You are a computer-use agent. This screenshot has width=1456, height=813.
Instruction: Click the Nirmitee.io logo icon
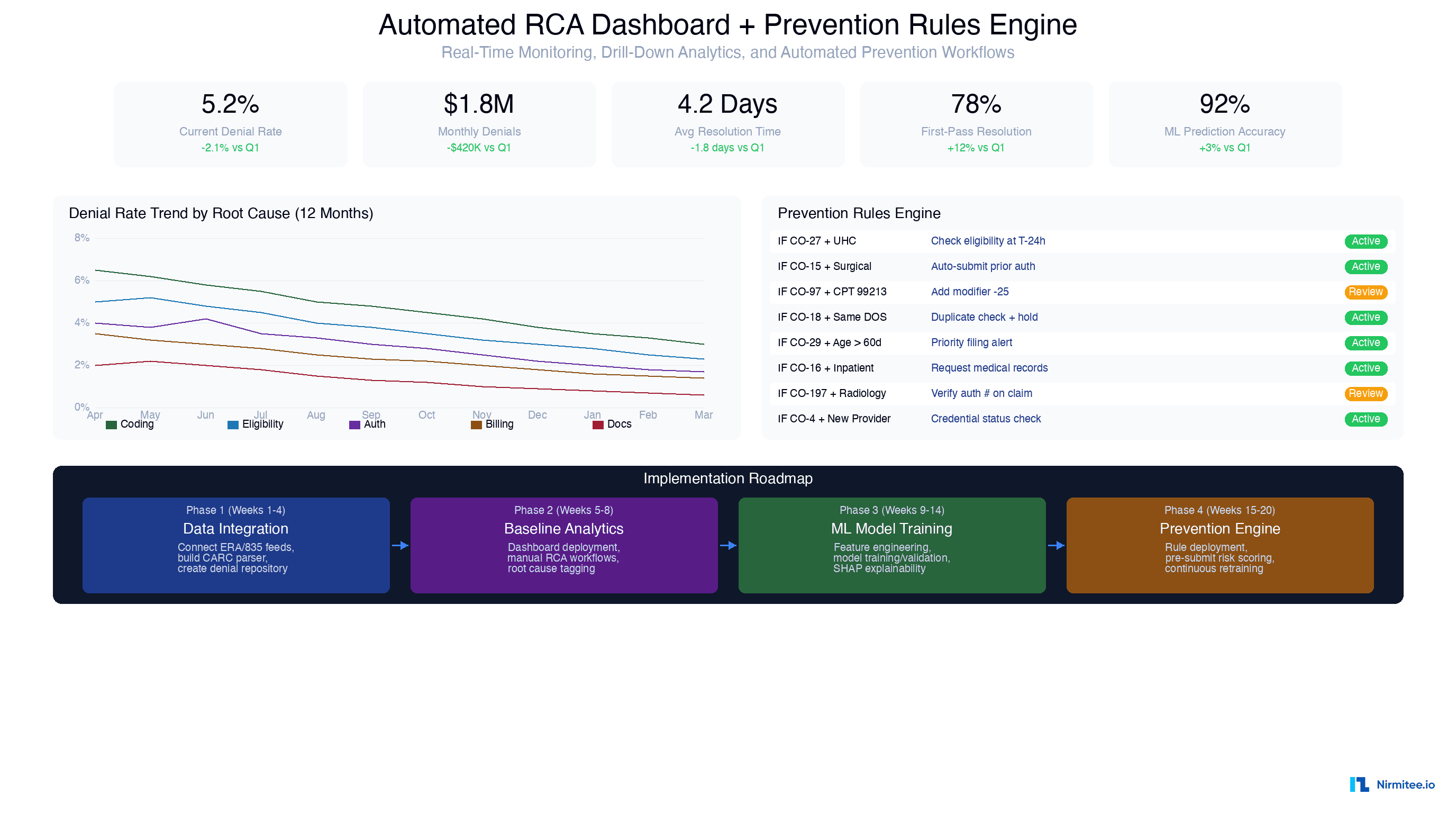tap(1359, 784)
